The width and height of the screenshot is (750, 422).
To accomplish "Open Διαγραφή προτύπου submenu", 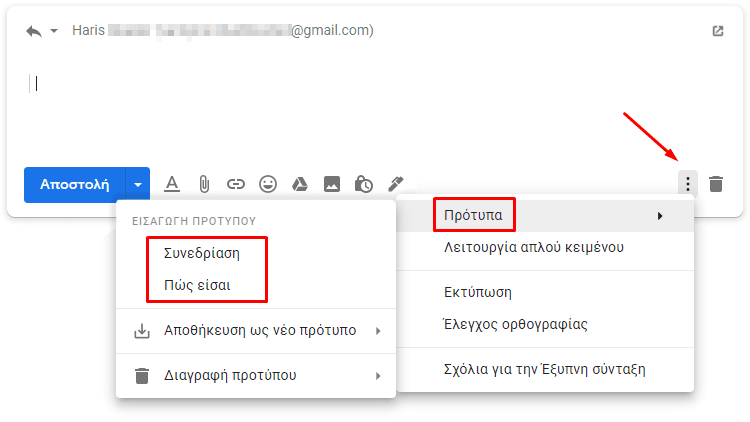I will click(x=256, y=376).
